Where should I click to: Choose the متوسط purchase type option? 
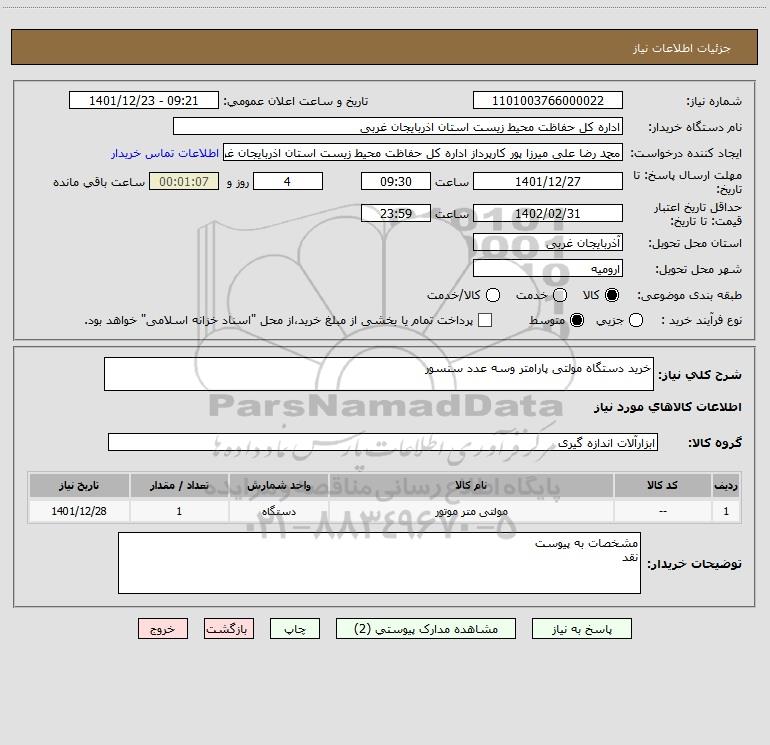pos(577,321)
